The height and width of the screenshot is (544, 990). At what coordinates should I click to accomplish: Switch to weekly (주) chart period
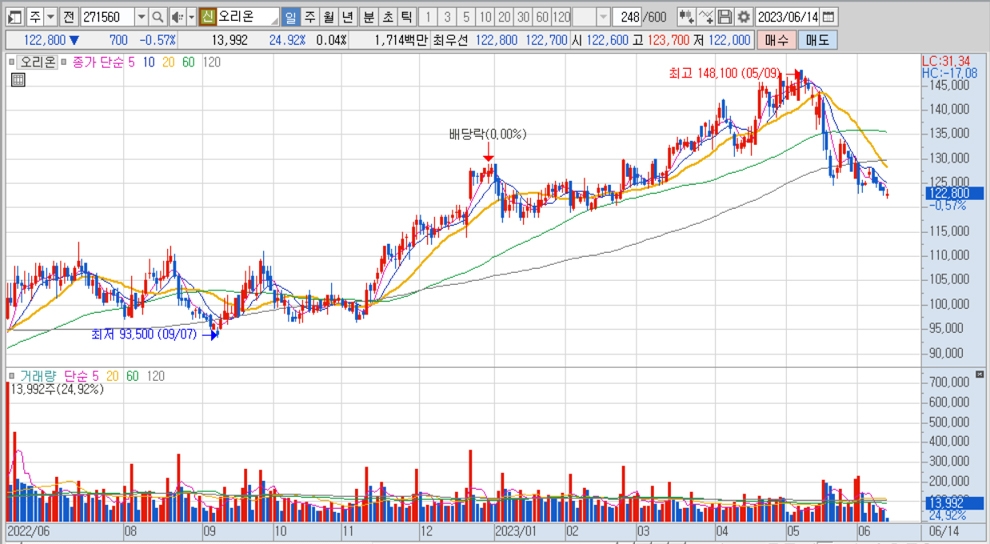[x=309, y=17]
